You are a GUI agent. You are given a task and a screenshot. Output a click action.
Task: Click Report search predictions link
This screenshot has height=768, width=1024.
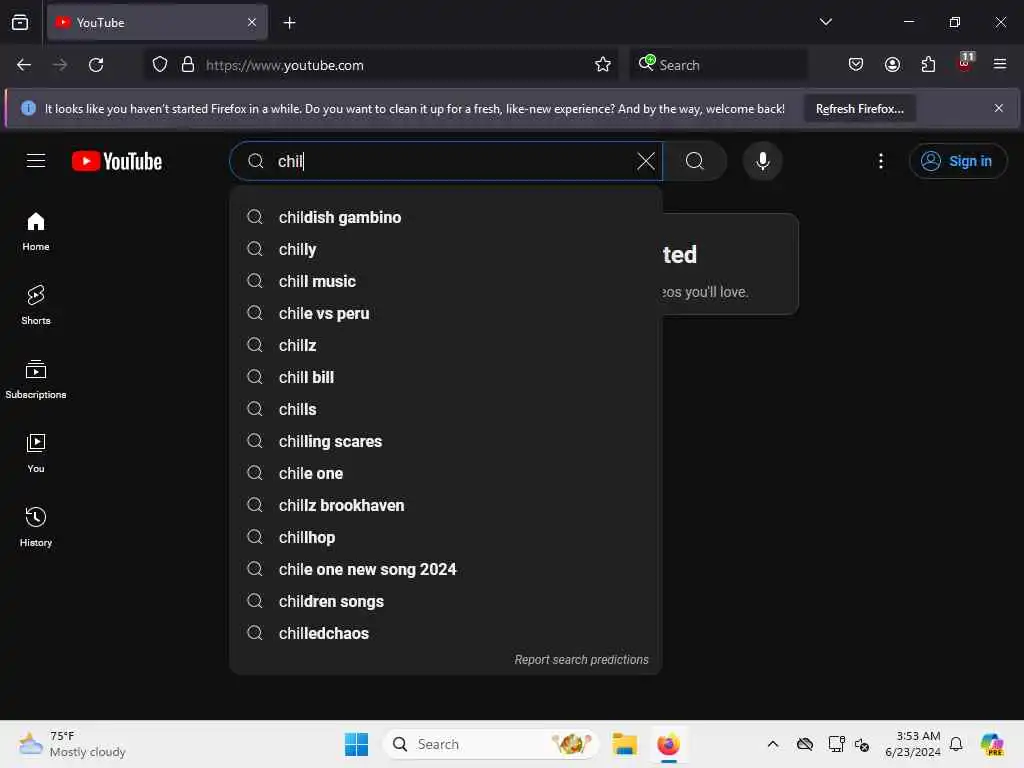pyautogui.click(x=581, y=660)
